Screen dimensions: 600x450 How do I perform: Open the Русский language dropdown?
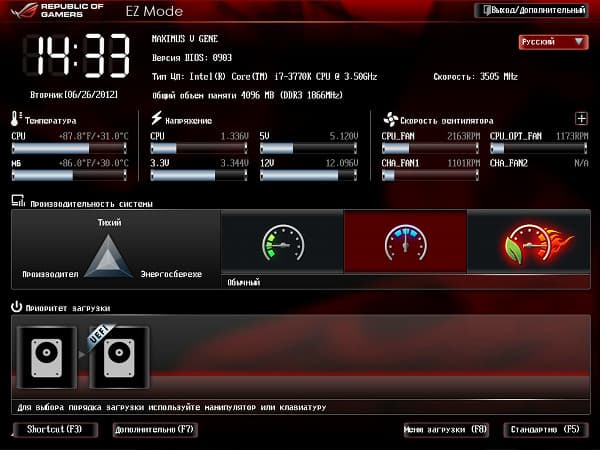(553, 42)
